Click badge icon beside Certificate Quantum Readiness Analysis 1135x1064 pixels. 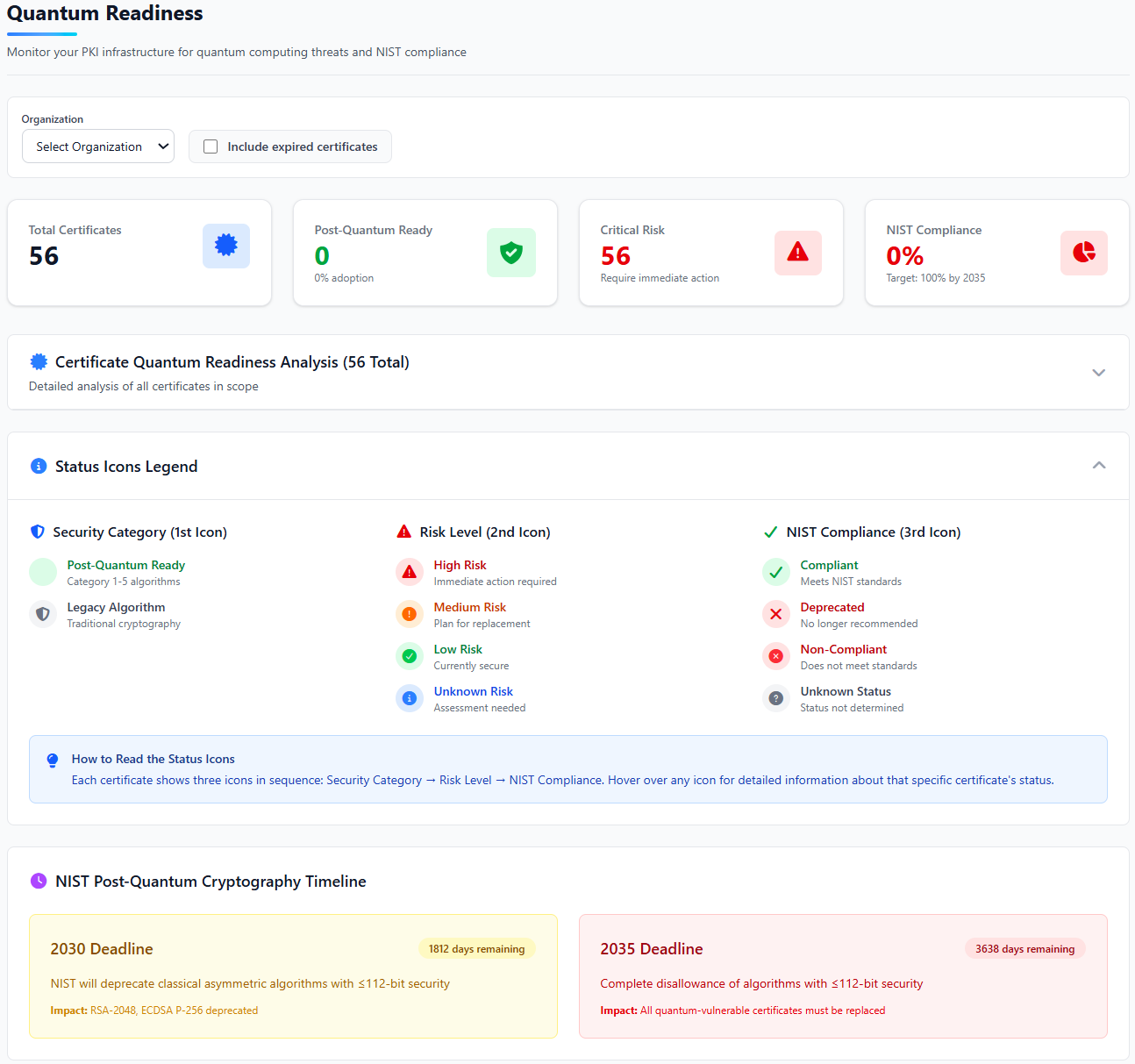point(39,361)
